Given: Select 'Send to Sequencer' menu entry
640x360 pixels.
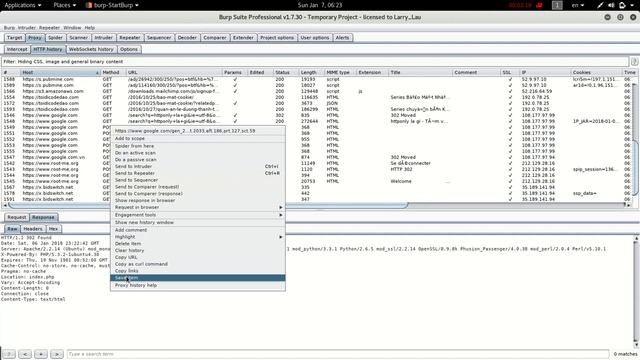Looking at the screenshot, I should point(198,180).
